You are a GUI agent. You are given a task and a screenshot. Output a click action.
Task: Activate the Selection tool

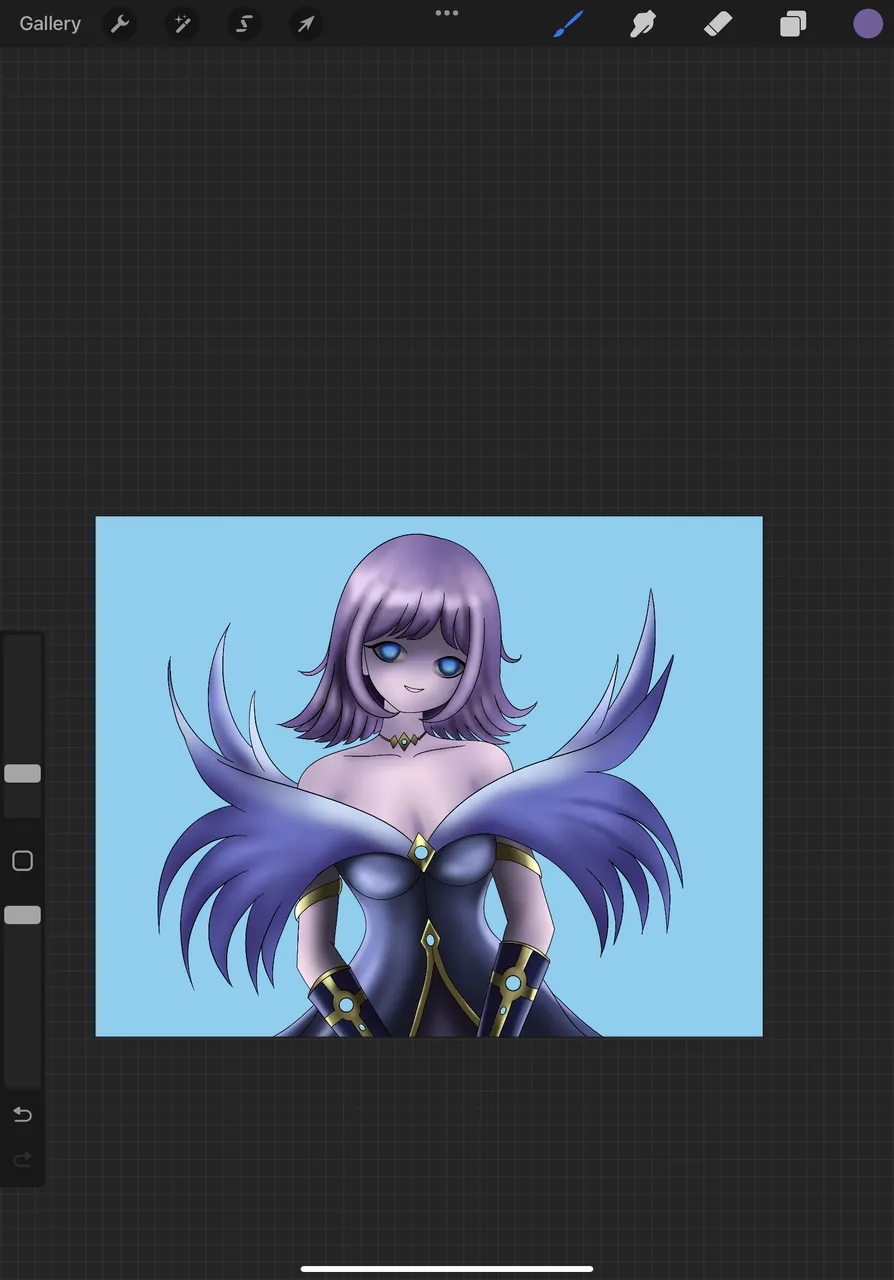(x=244, y=24)
